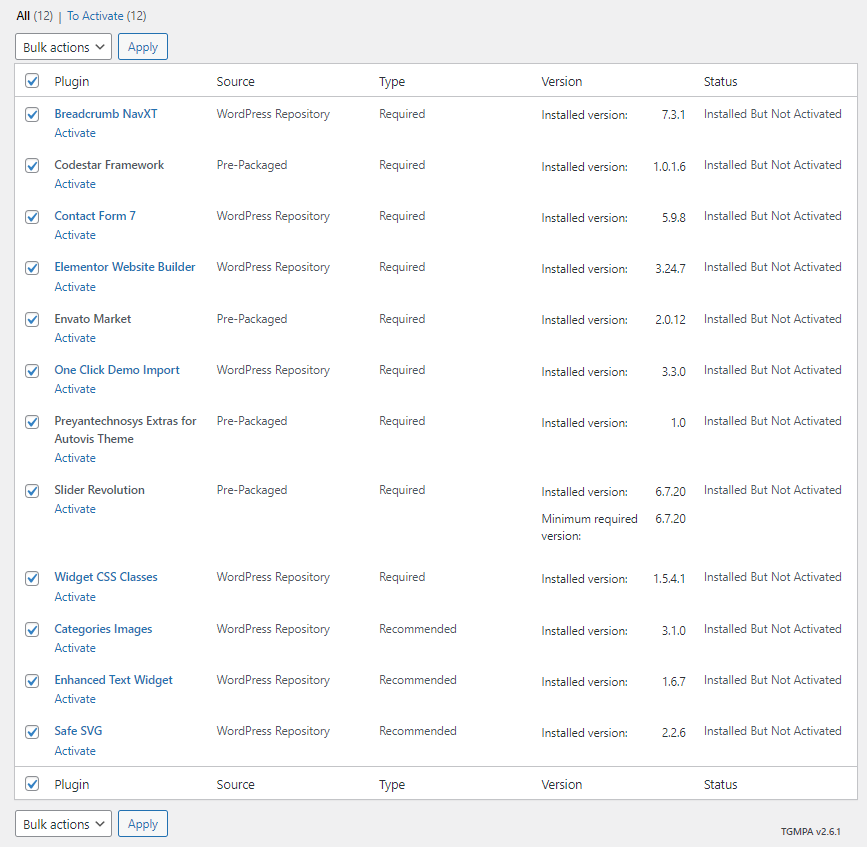
Task: Activate the Codestar Framework plugin
Action: pos(75,184)
